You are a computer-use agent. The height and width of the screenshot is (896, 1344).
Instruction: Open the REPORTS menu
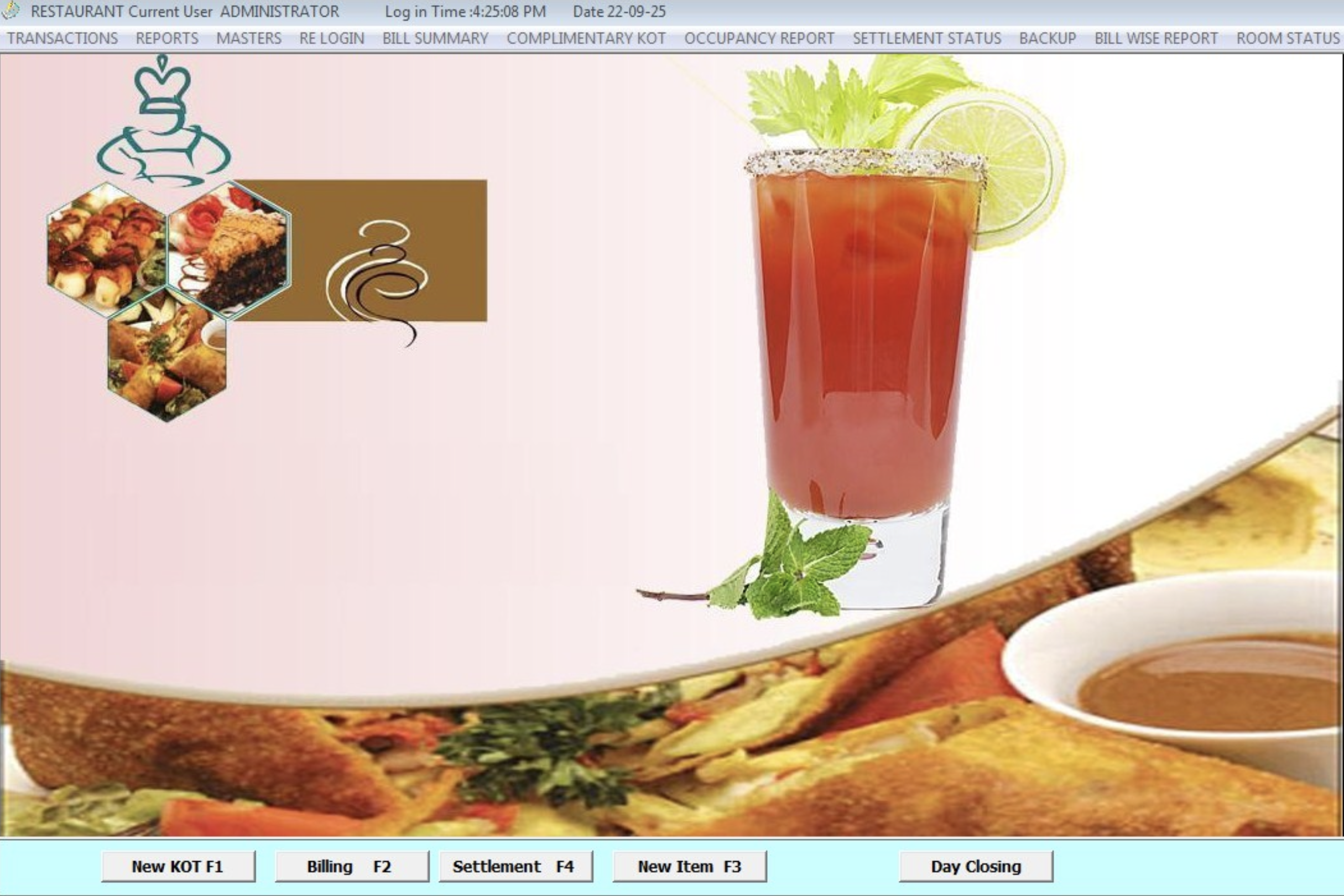pyautogui.click(x=167, y=38)
